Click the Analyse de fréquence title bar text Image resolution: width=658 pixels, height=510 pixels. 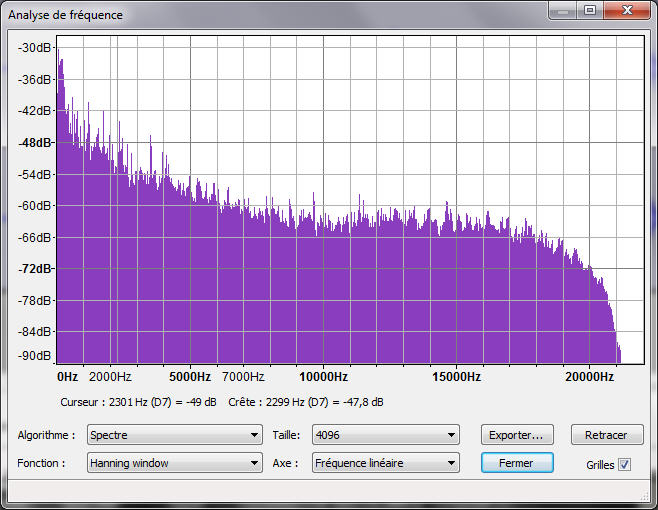click(x=65, y=15)
